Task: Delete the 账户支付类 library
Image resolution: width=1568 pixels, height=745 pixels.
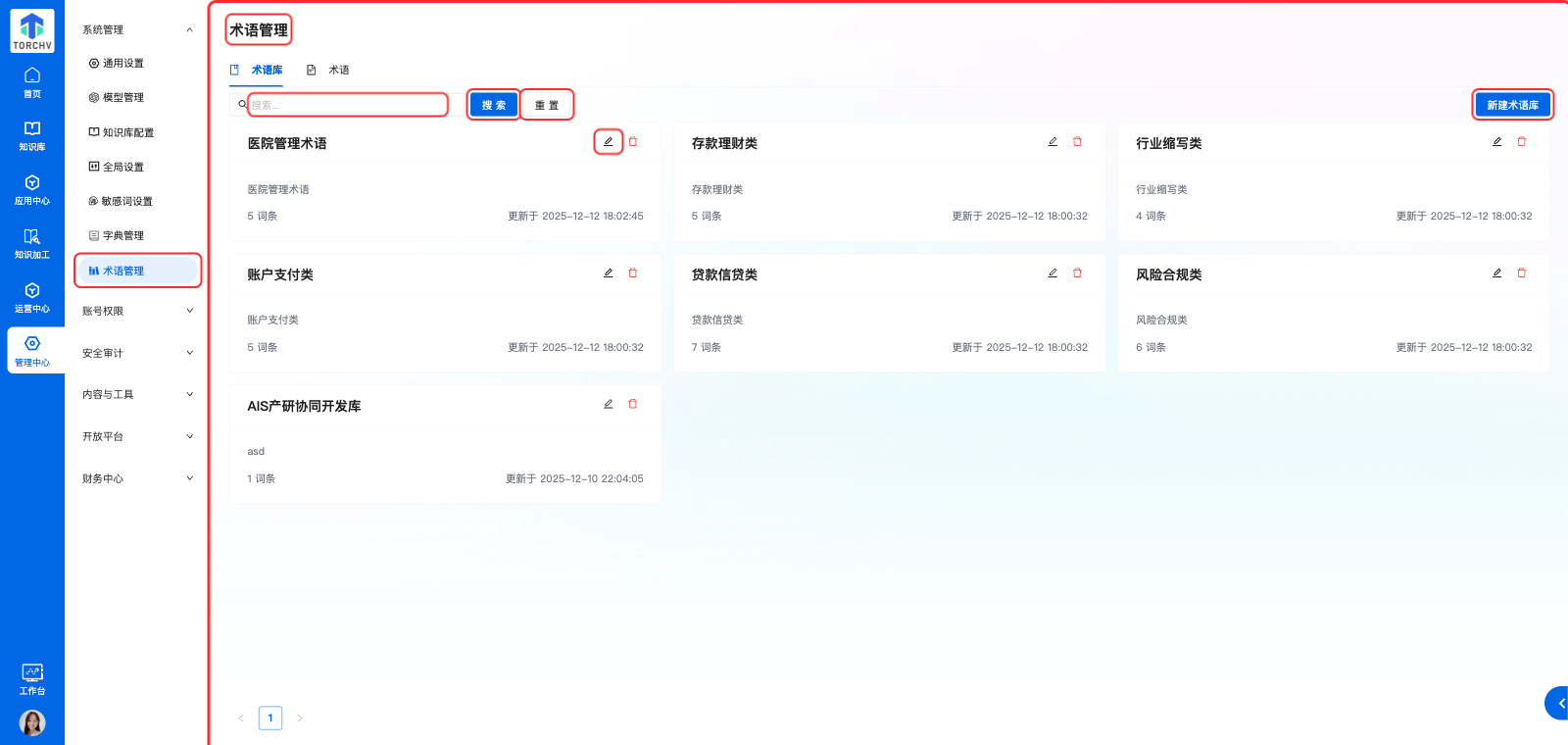Action: click(x=633, y=273)
